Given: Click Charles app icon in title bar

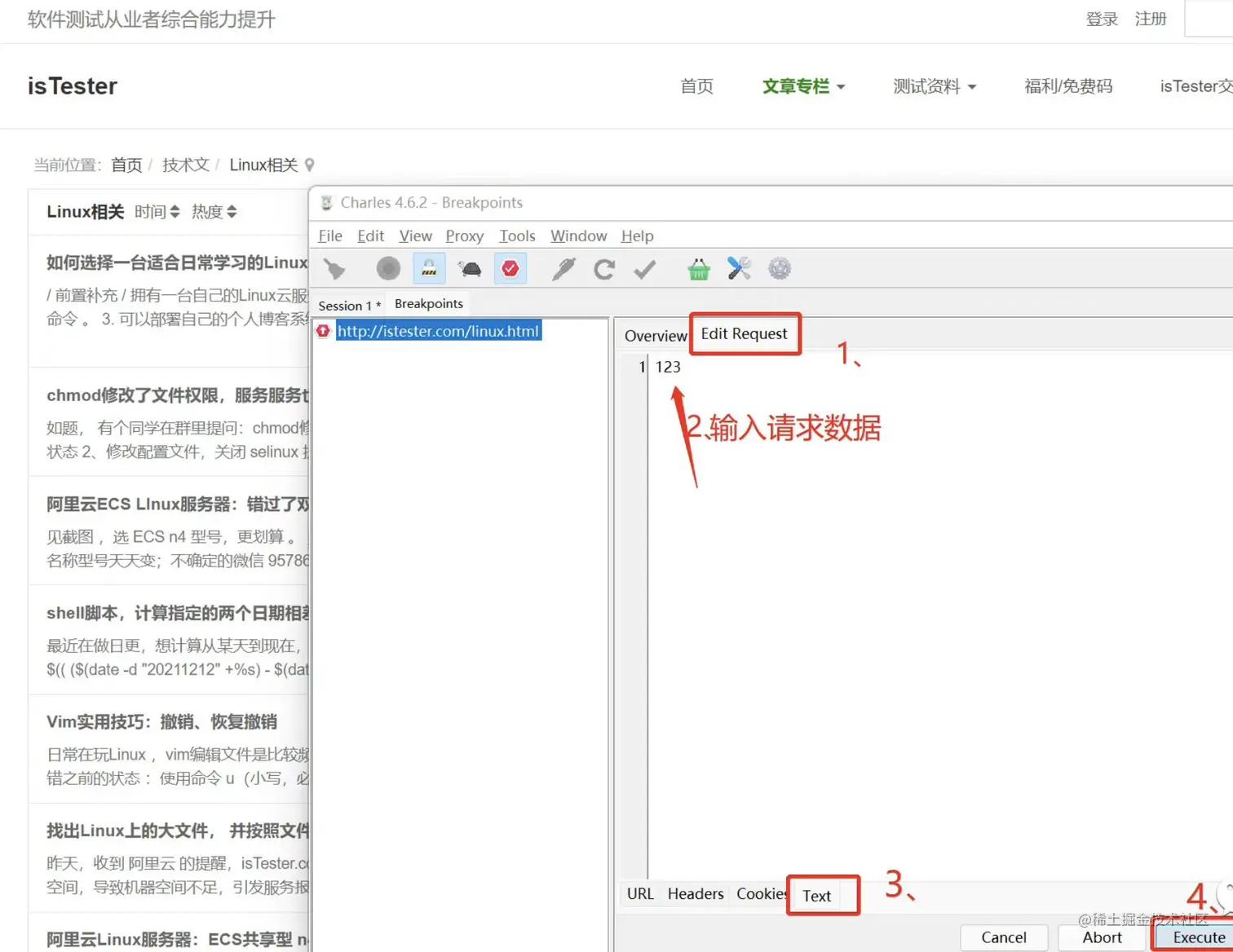Looking at the screenshot, I should 326,203.
